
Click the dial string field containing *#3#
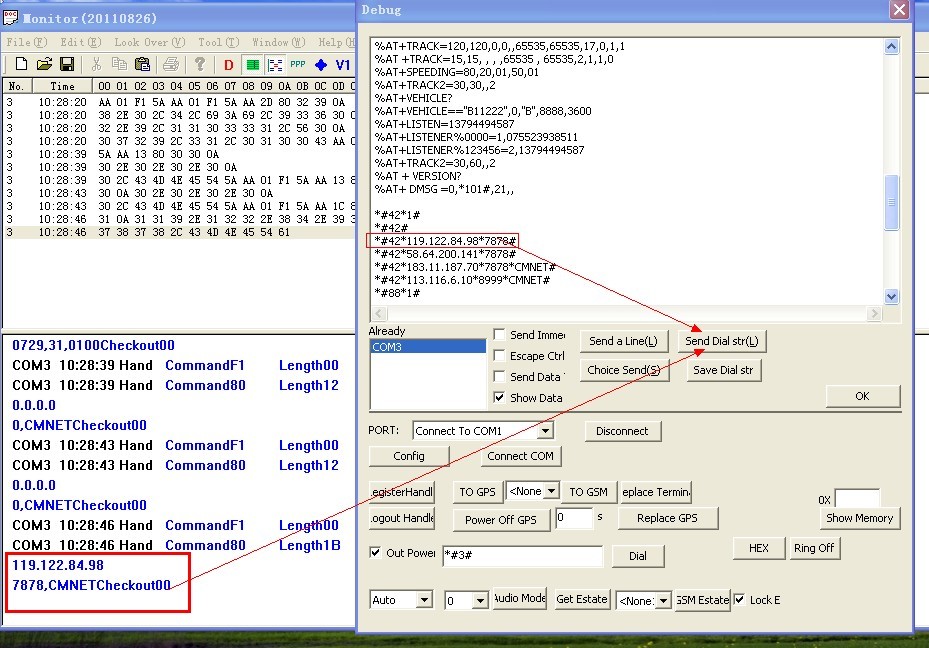click(522, 555)
